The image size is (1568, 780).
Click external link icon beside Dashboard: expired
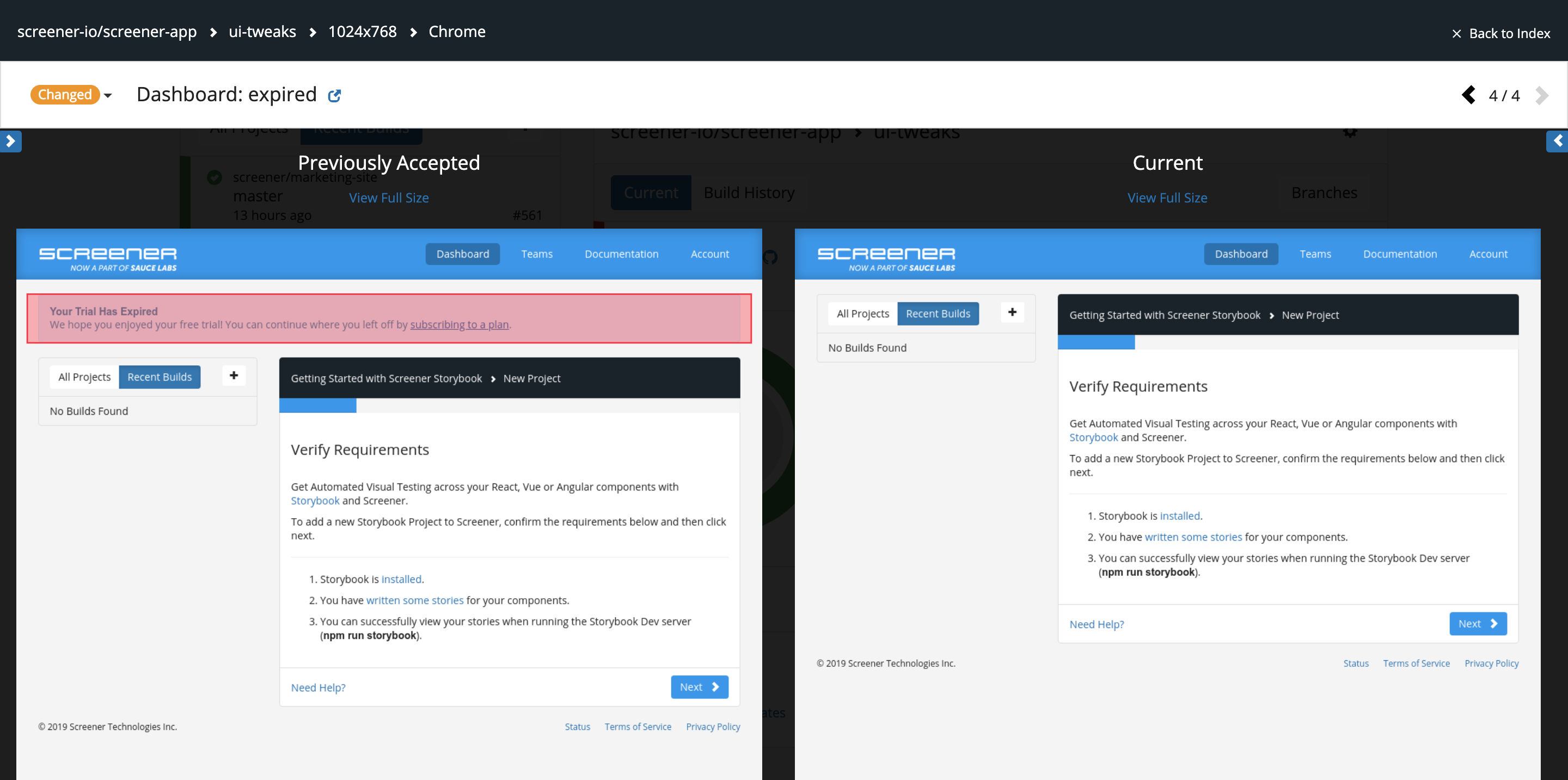click(334, 95)
